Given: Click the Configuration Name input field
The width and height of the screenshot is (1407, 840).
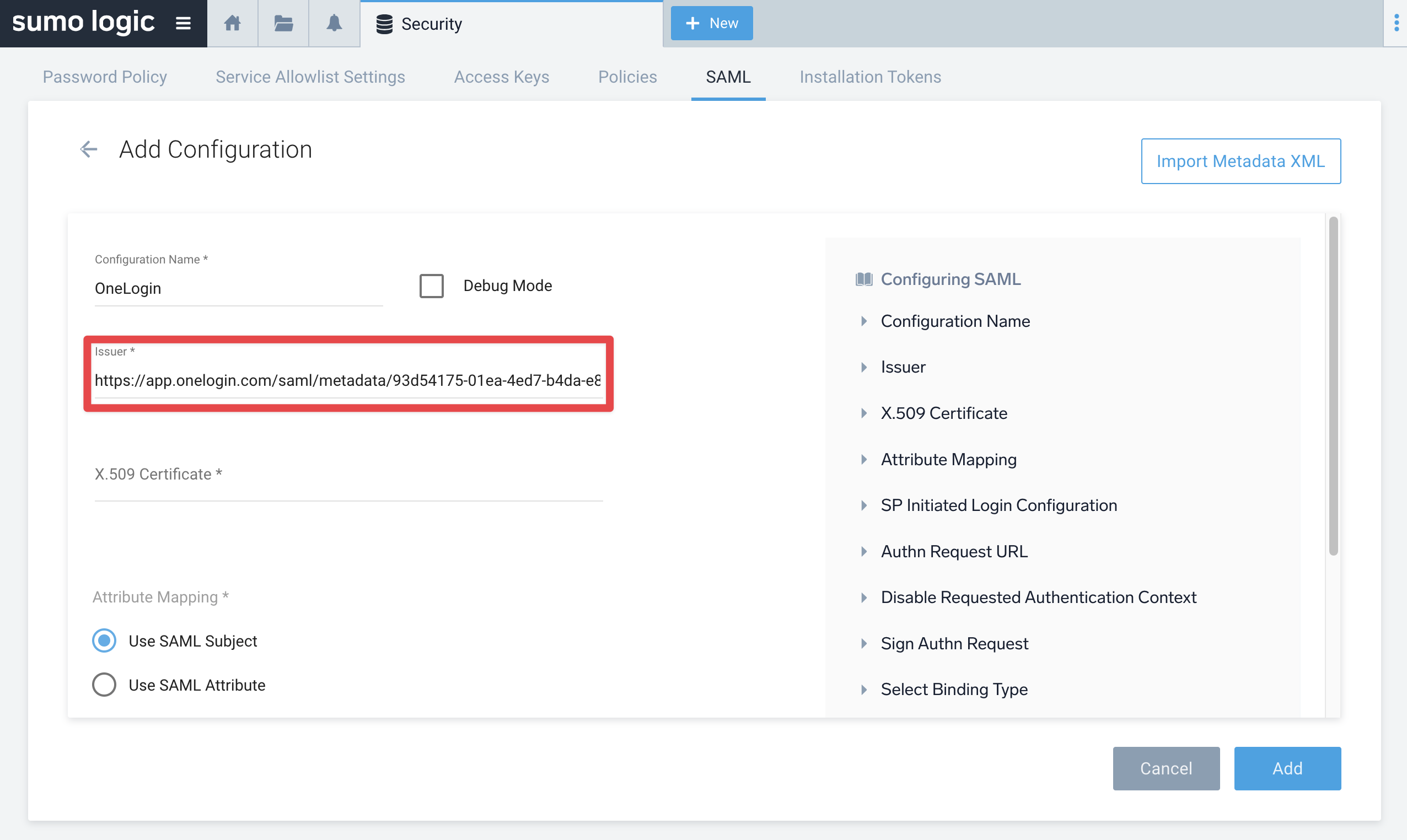Looking at the screenshot, I should pyautogui.click(x=238, y=289).
